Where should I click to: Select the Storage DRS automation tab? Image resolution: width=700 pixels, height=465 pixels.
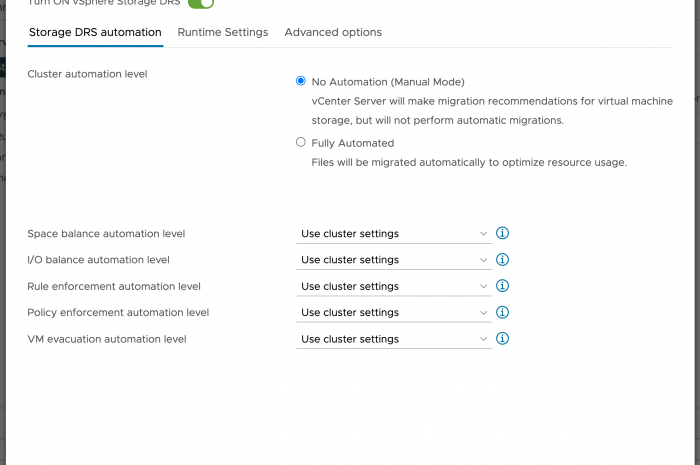95,32
